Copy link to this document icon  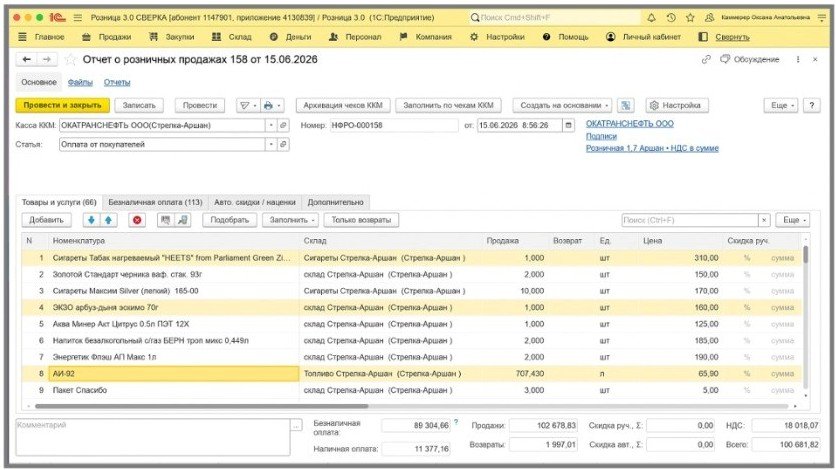point(706,59)
